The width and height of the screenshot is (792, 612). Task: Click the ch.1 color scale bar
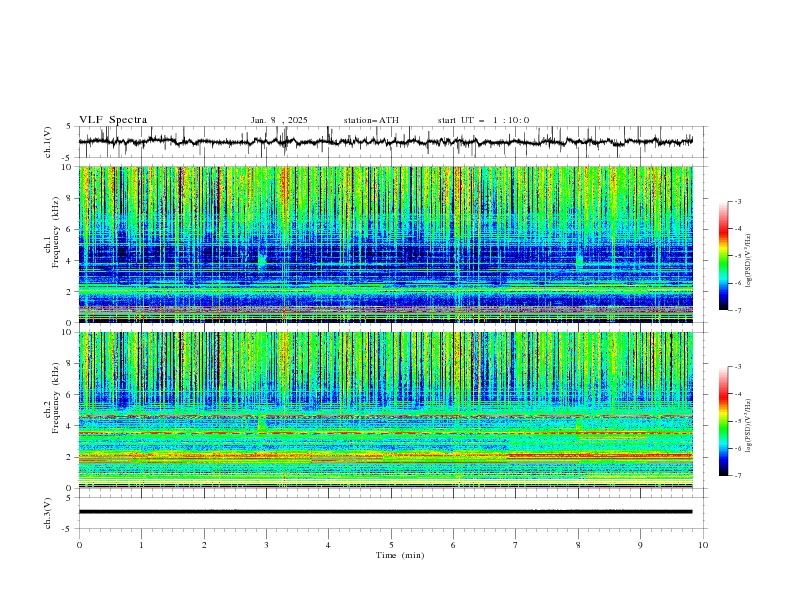click(x=723, y=256)
